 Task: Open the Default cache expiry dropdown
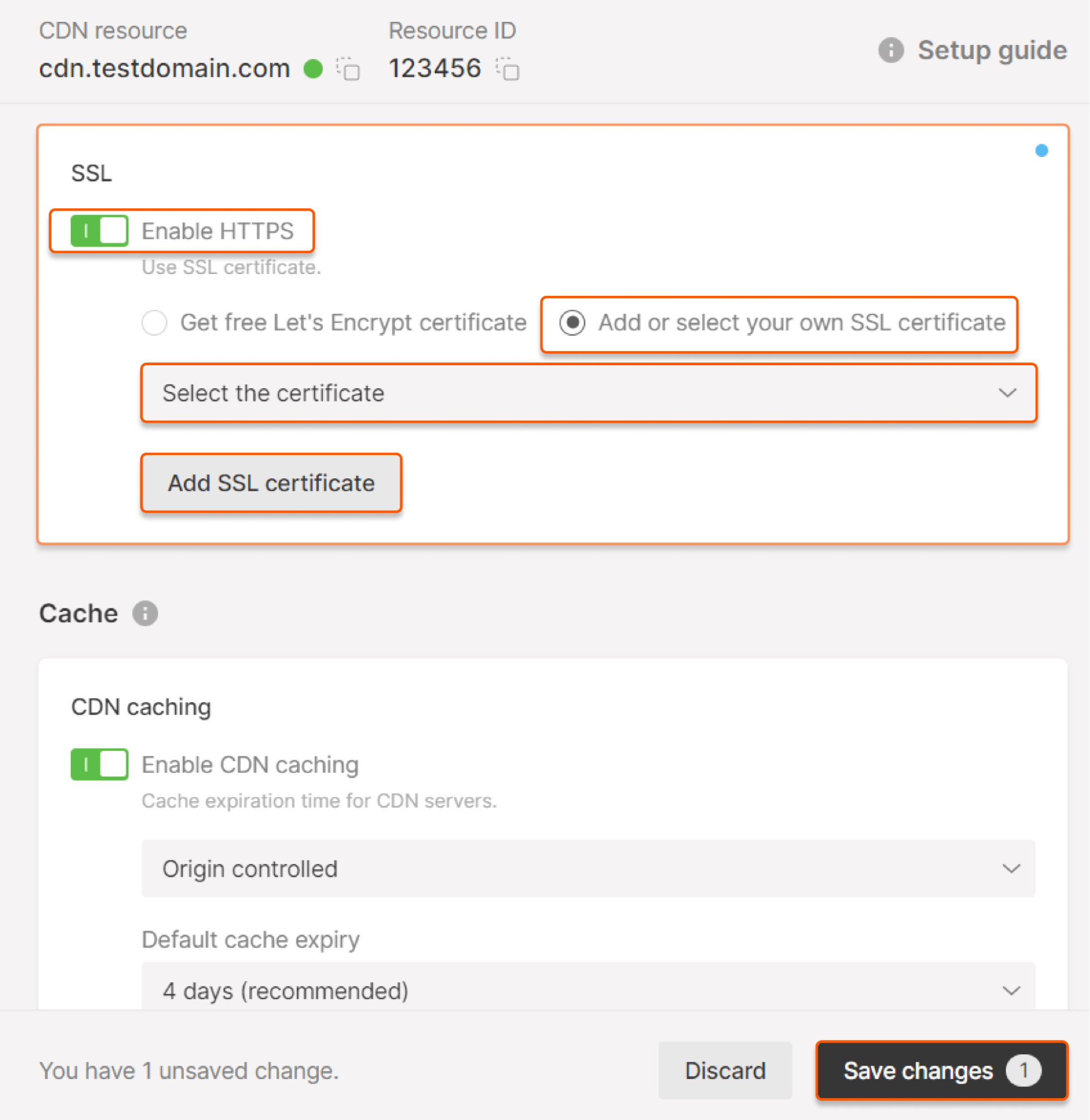click(x=588, y=991)
